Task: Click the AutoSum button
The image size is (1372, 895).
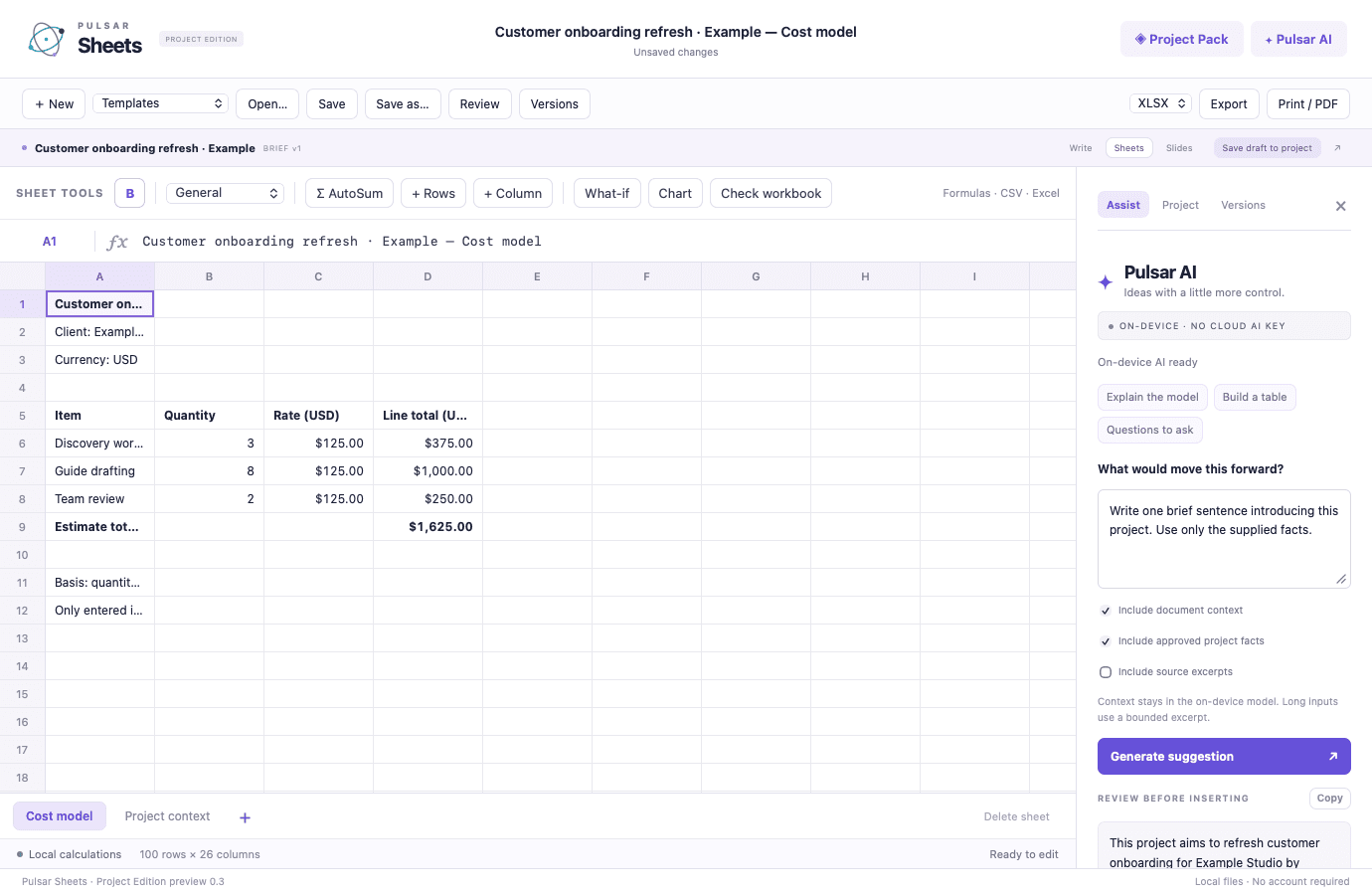Action: (x=349, y=193)
